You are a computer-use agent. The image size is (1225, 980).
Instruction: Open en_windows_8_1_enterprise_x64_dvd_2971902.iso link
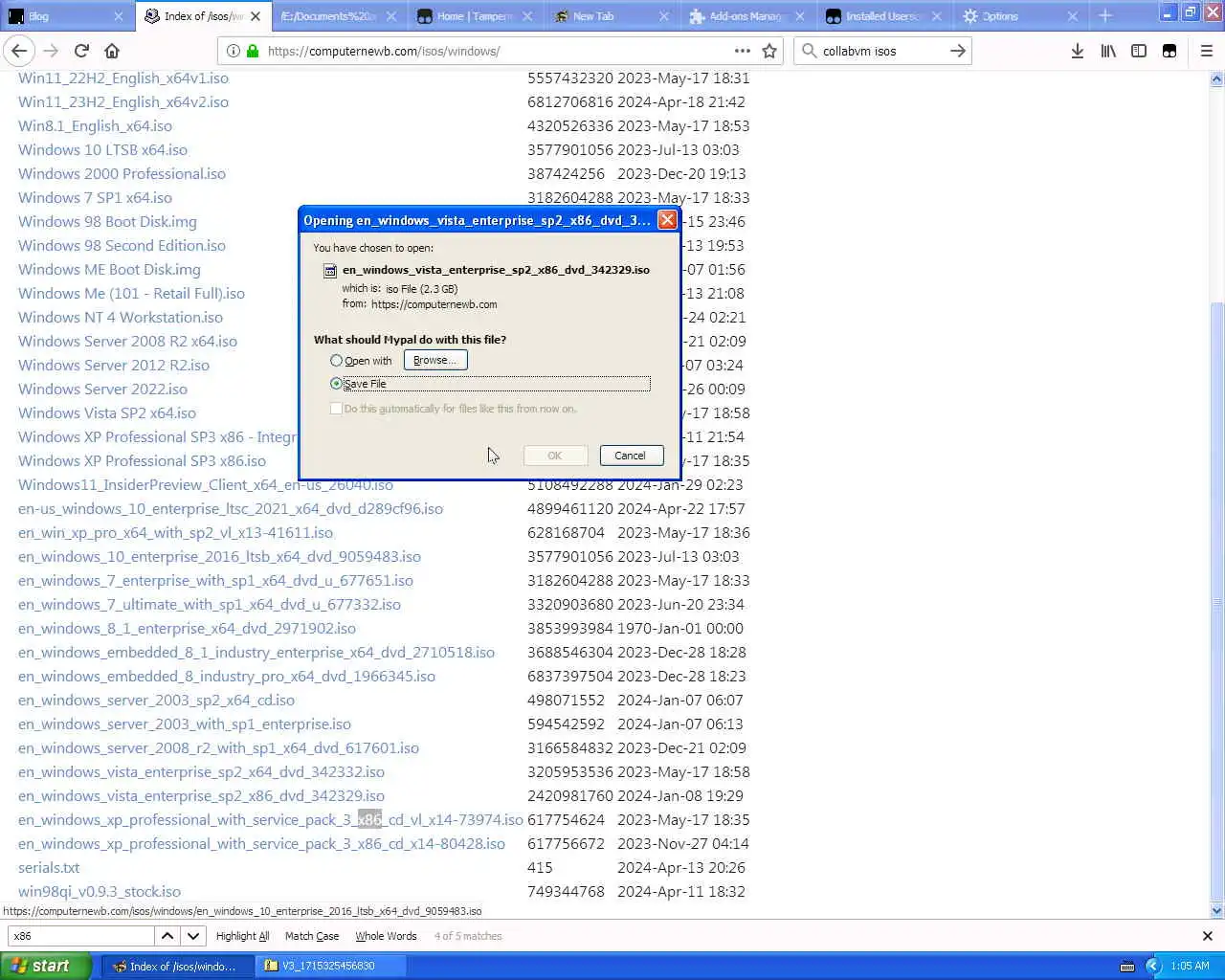pos(187,629)
